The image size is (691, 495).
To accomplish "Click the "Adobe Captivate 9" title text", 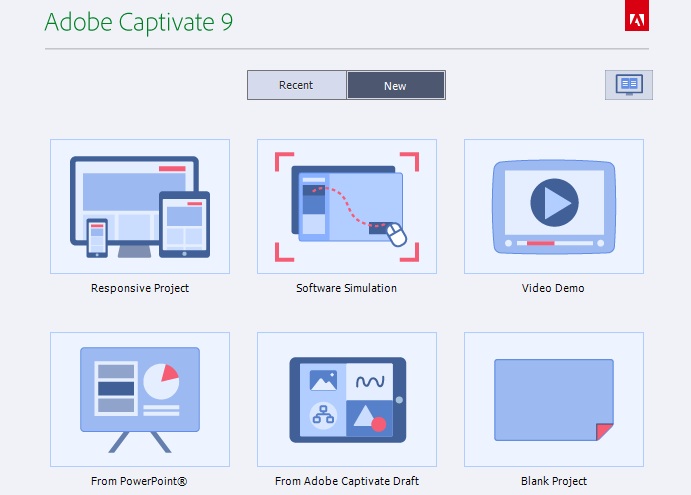I will pyautogui.click(x=141, y=21).
